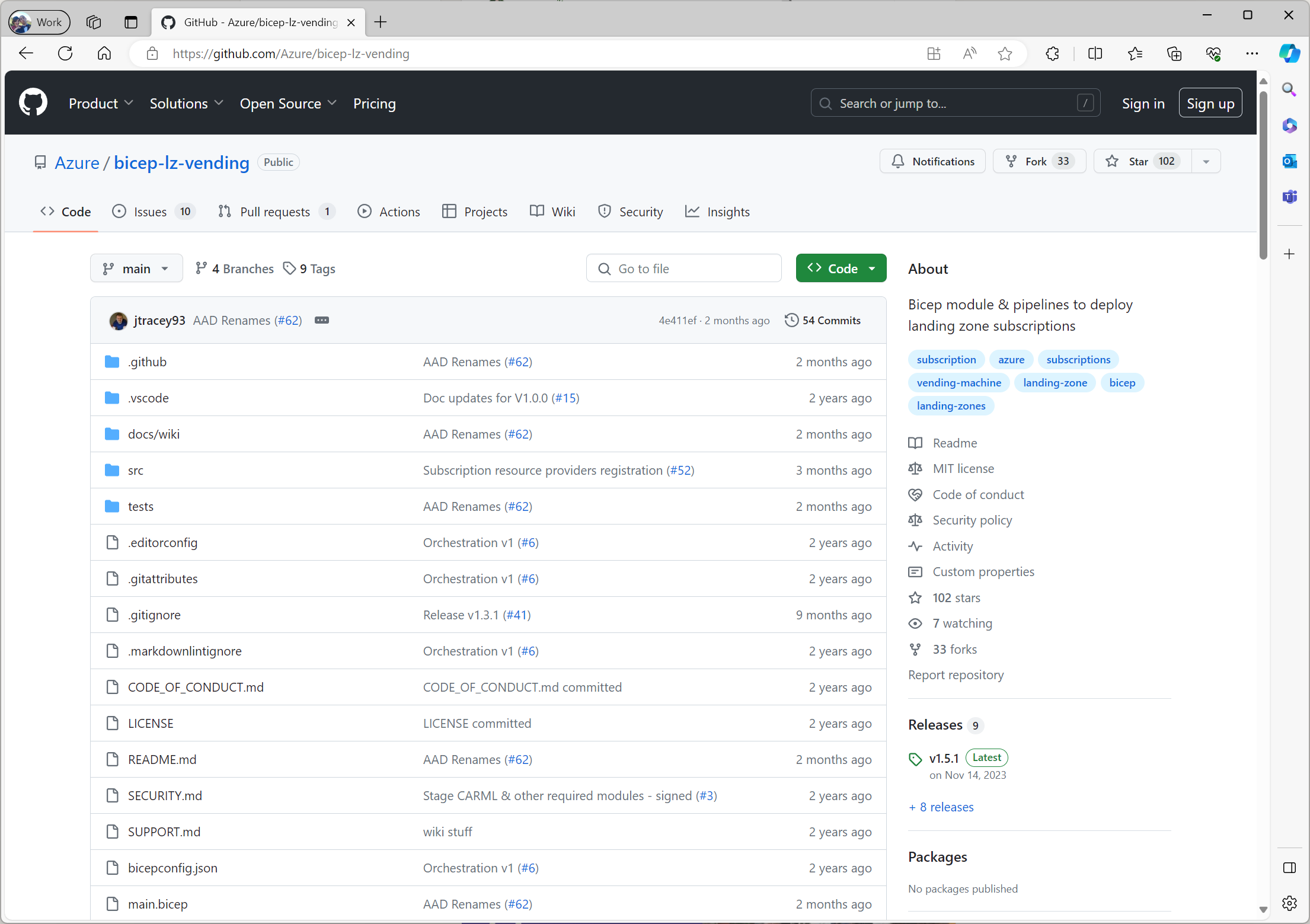Switch to the Issues tab
The image size is (1310, 924).
pos(154,212)
